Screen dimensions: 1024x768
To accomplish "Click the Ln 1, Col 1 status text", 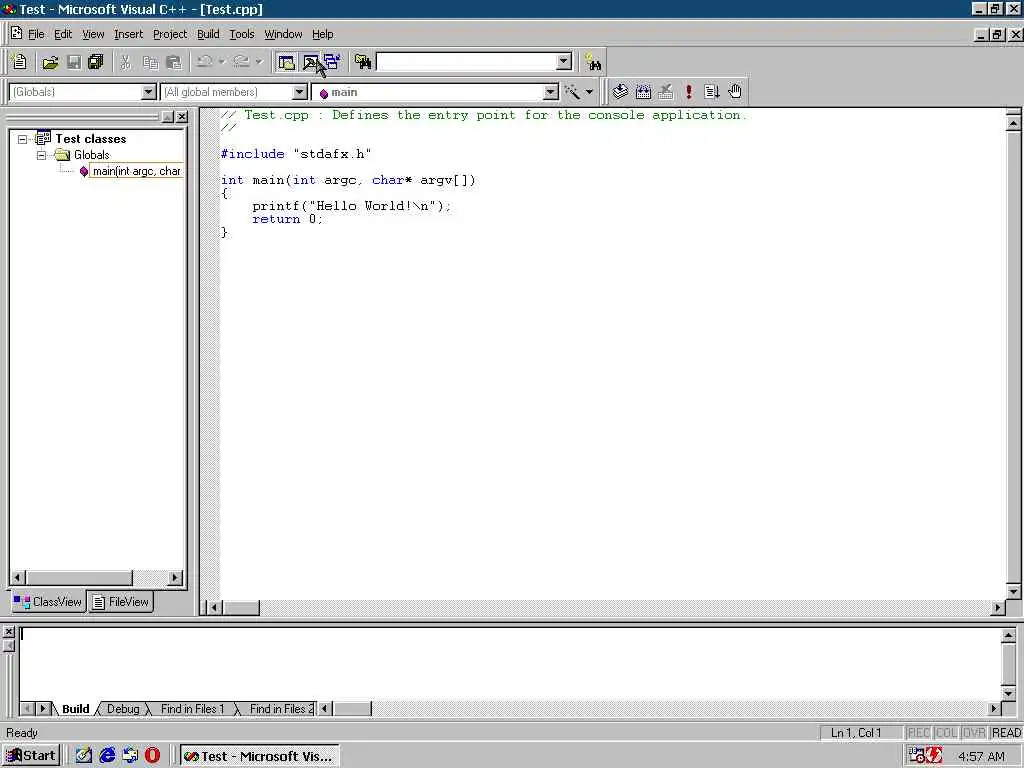I will coord(856,733).
